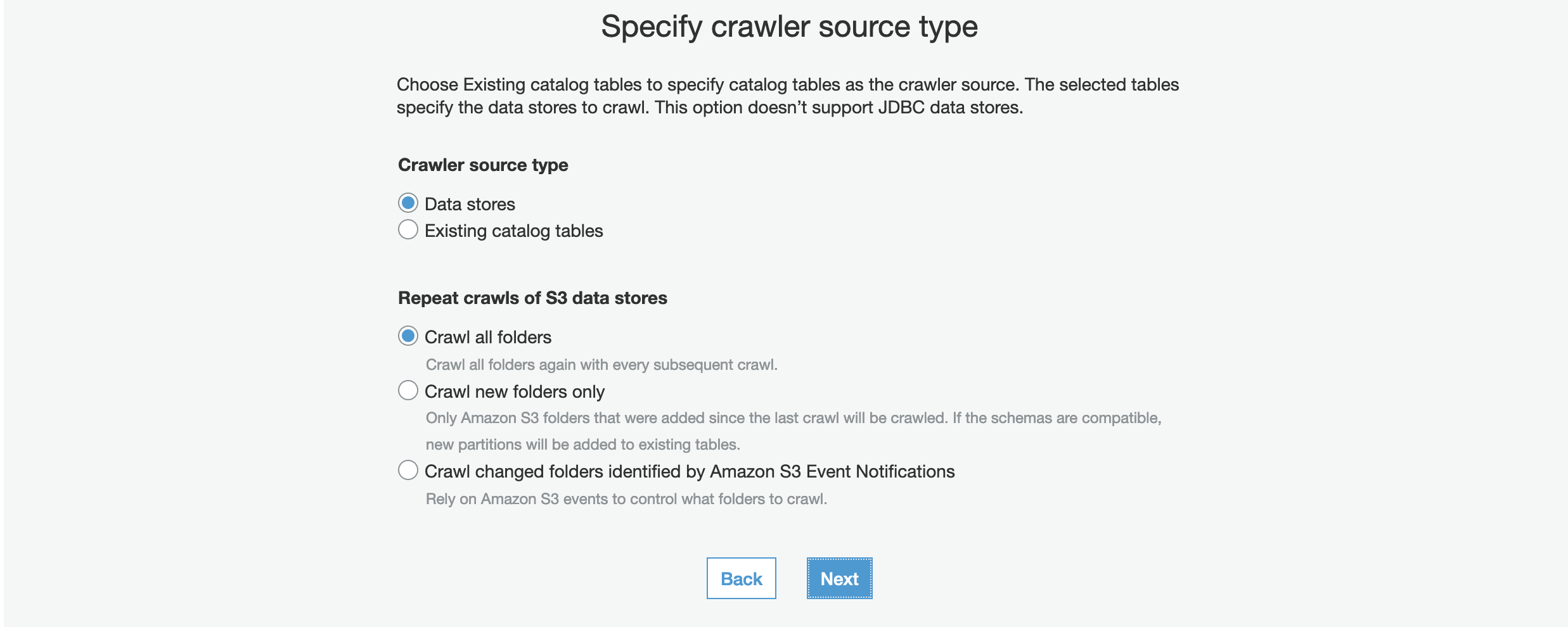This screenshot has height=627, width=1568.
Task: Select the Crawl all folders radio button
Action: point(408,336)
